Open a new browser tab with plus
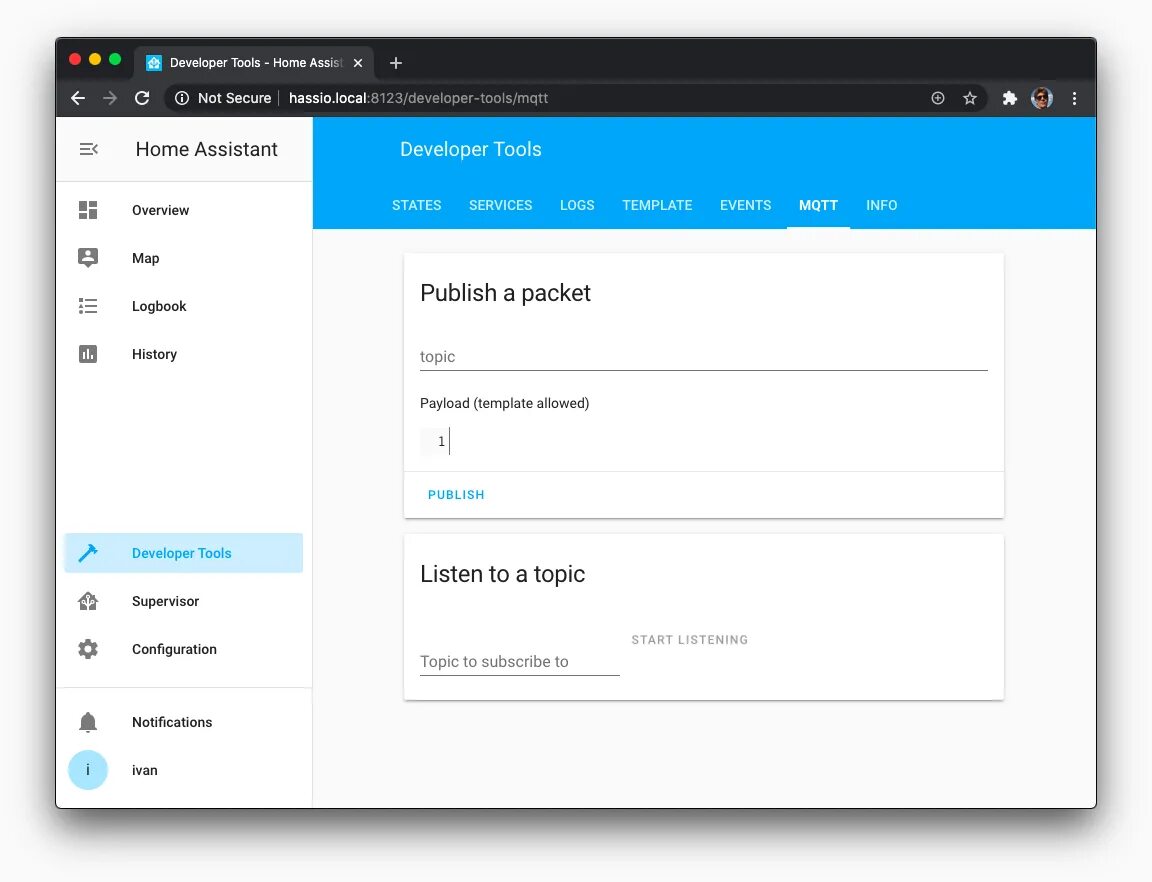The image size is (1152, 882). [395, 63]
